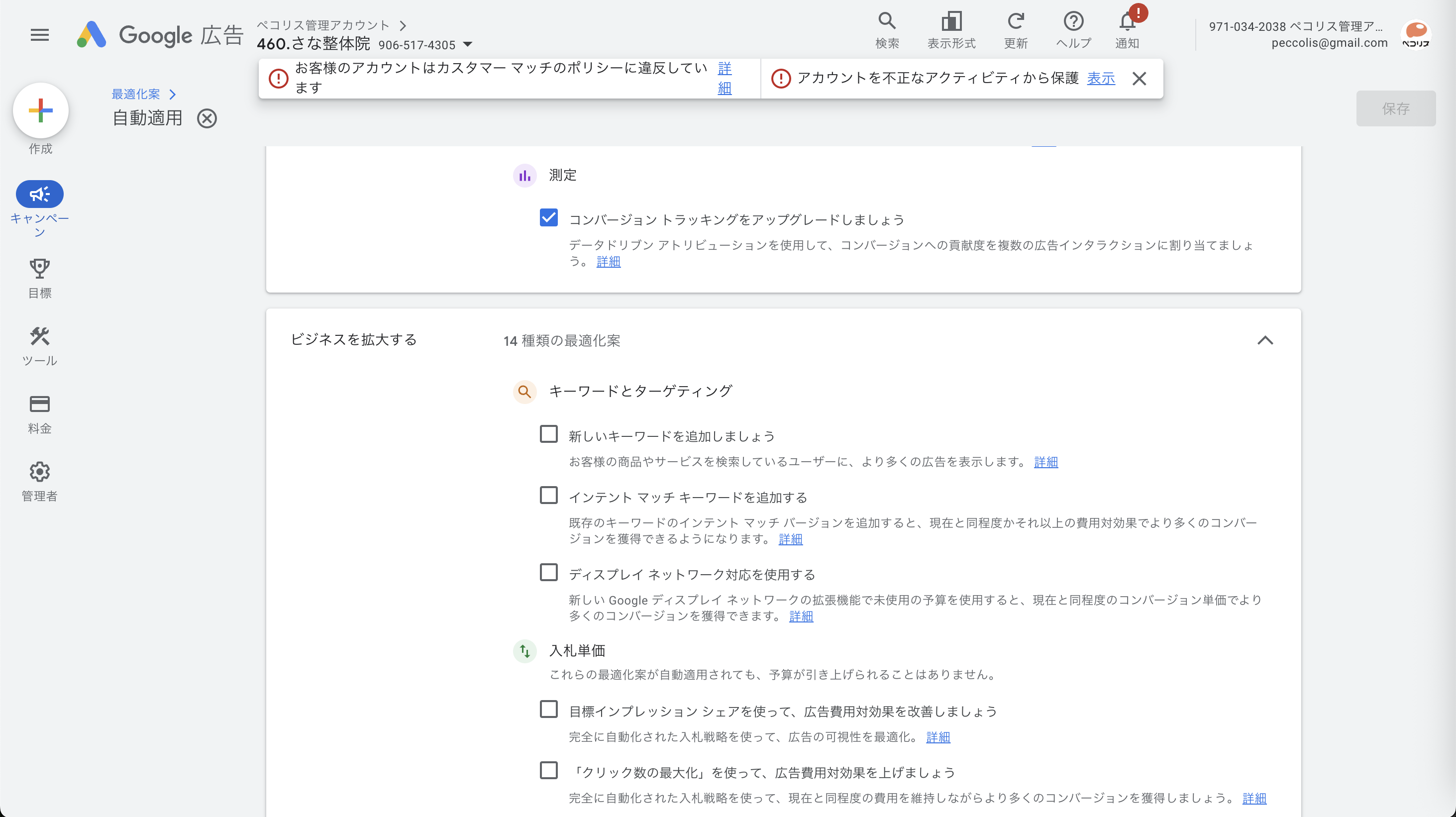This screenshot has width=1456, height=817.
Task: Check 新しいキーワードを追加しましょう checkbox
Action: (x=548, y=434)
